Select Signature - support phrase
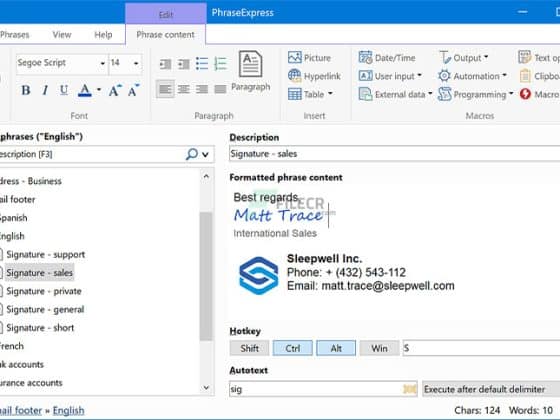Screen dimensions: 560x420 click(x=46, y=254)
